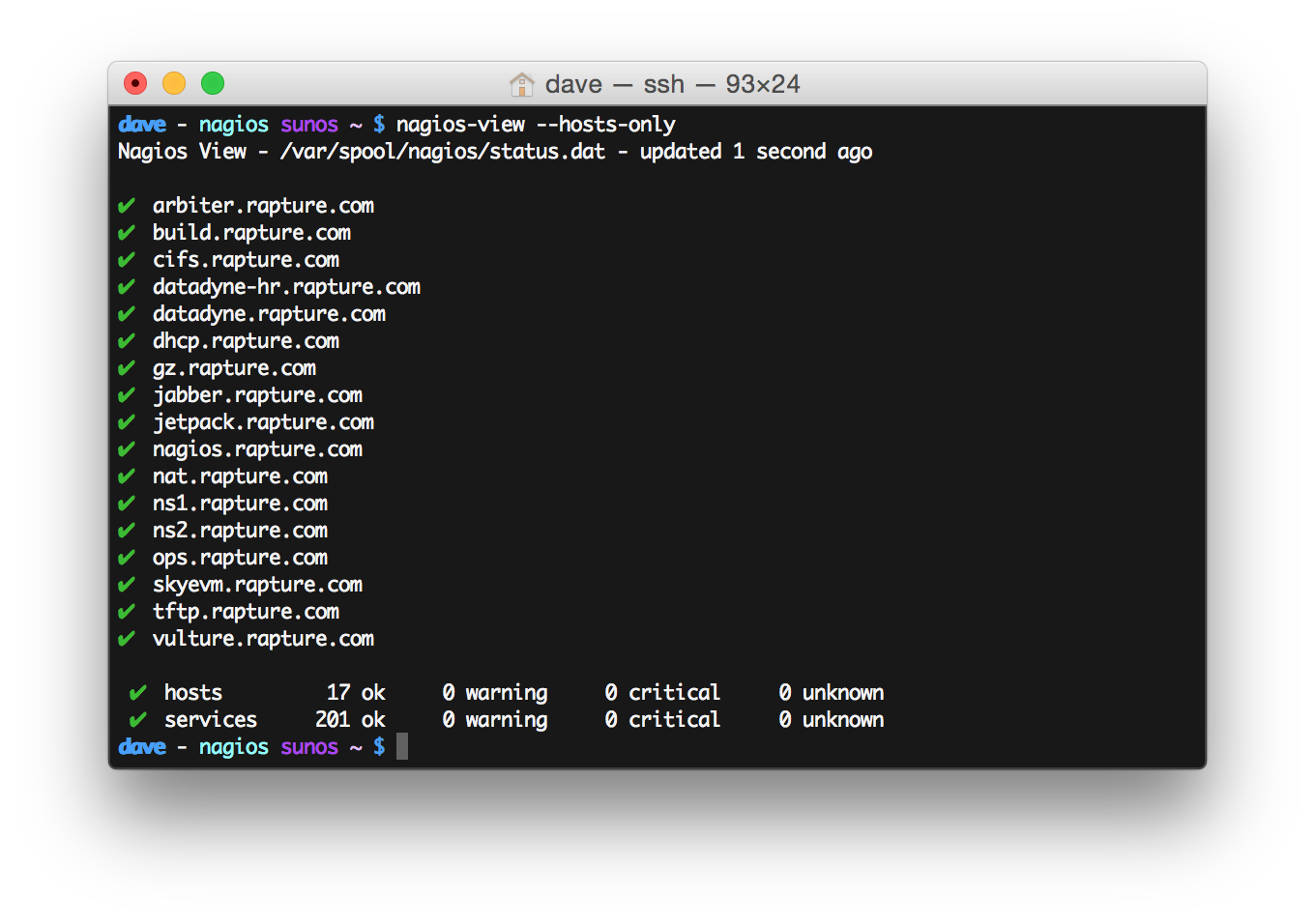Click '0 unknown' on the hosts row
This screenshot has width=1315, height=924.
(832, 693)
